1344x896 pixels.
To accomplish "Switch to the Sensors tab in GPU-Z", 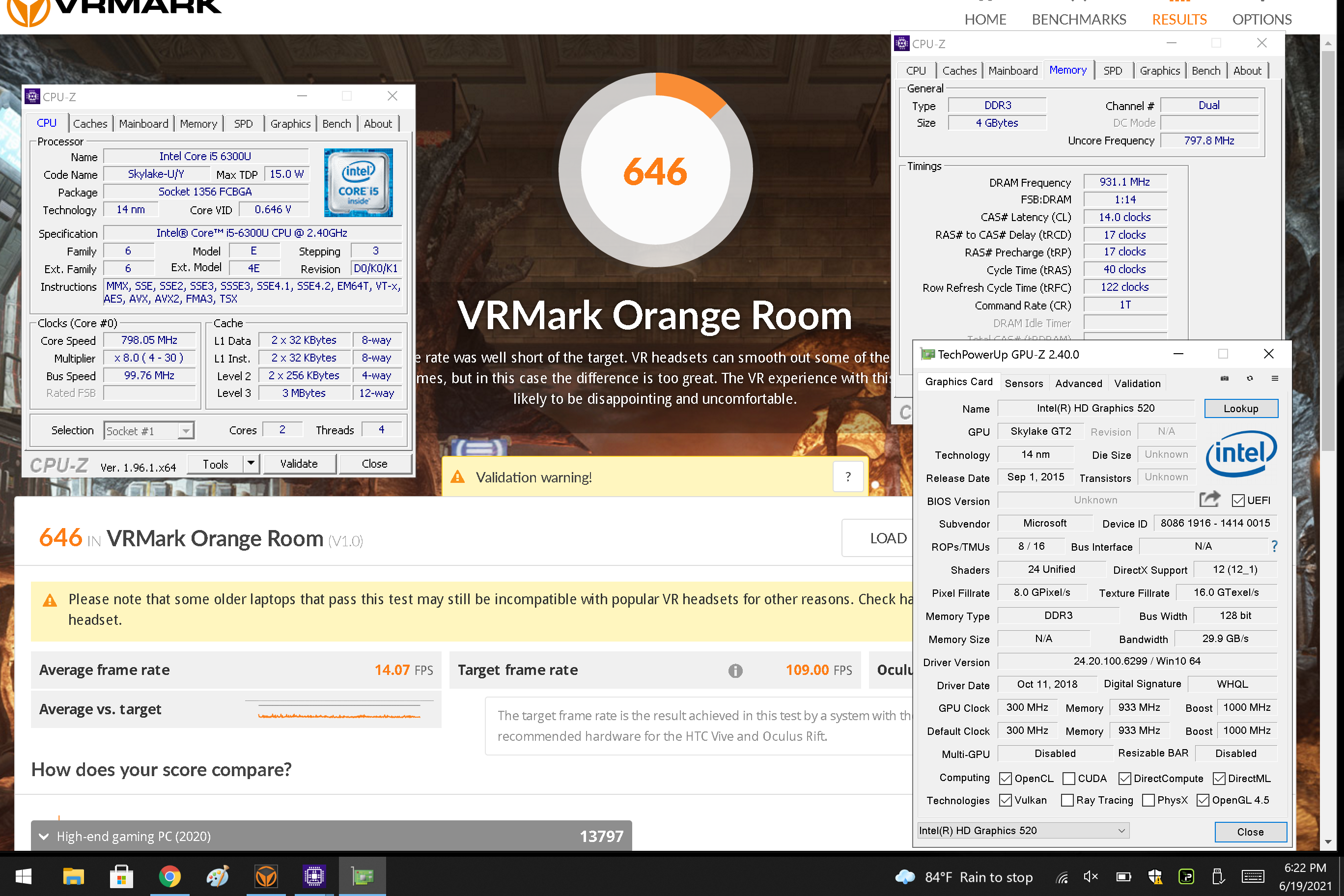I will coord(1023,384).
